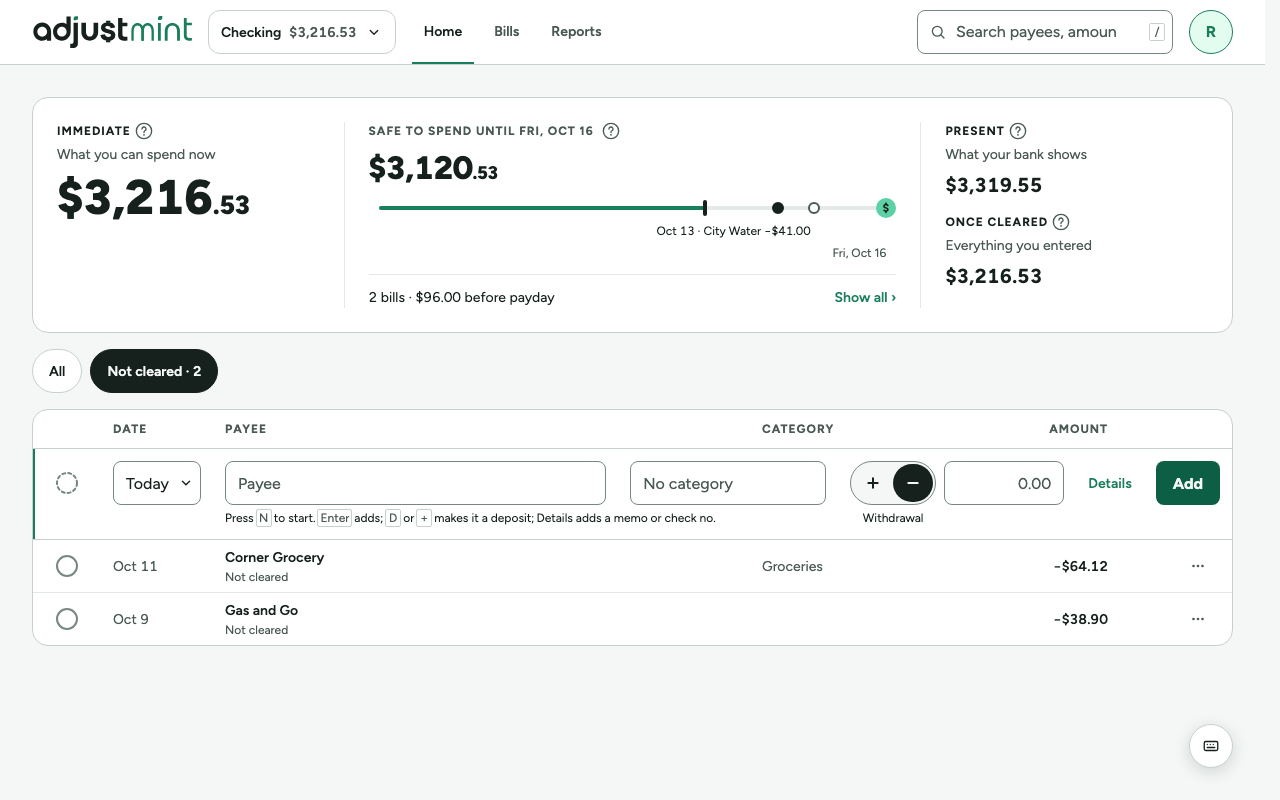Click Show all bills link
Screen dimensions: 1280x800
(x=865, y=297)
